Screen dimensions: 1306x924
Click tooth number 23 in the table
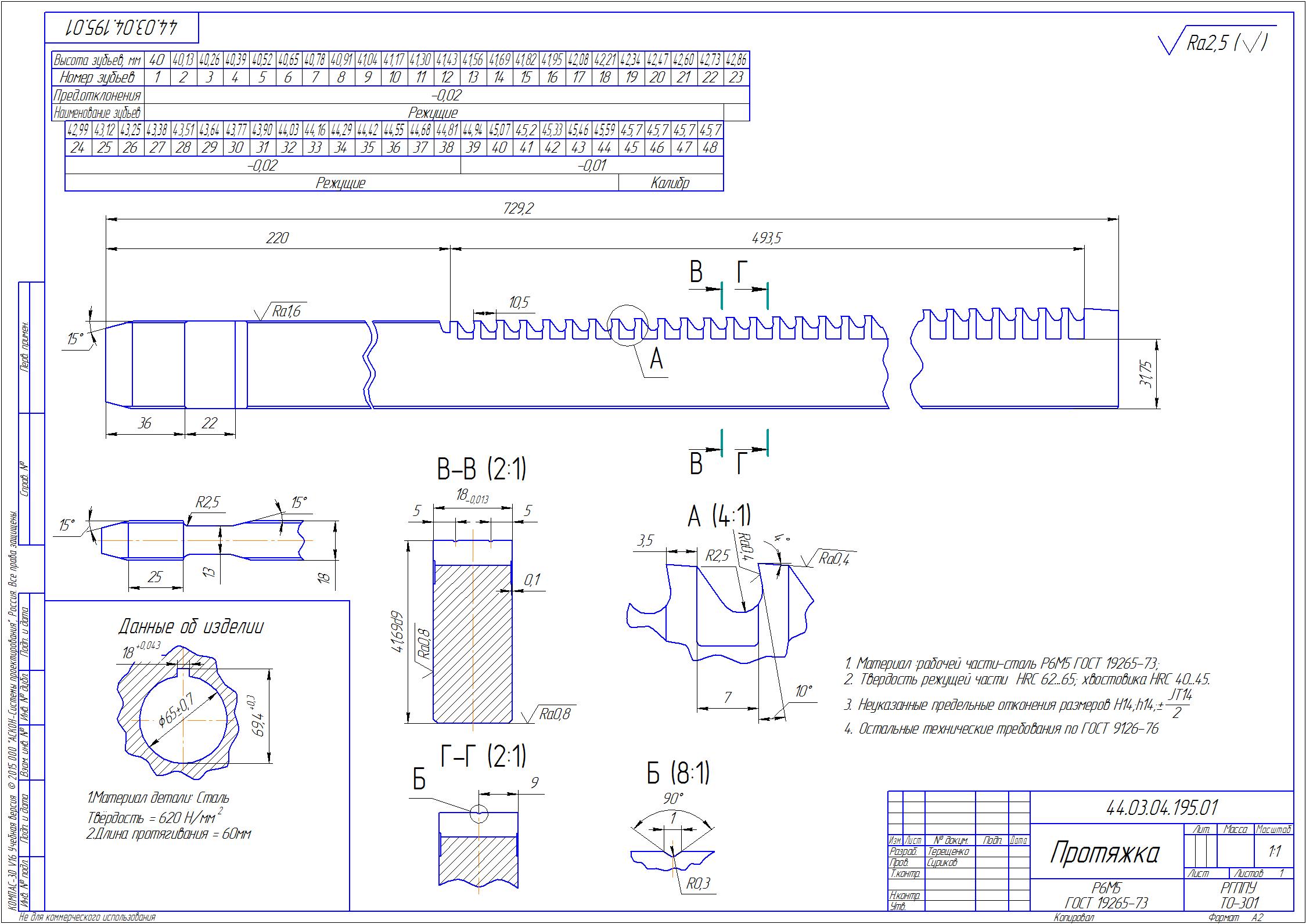point(736,77)
